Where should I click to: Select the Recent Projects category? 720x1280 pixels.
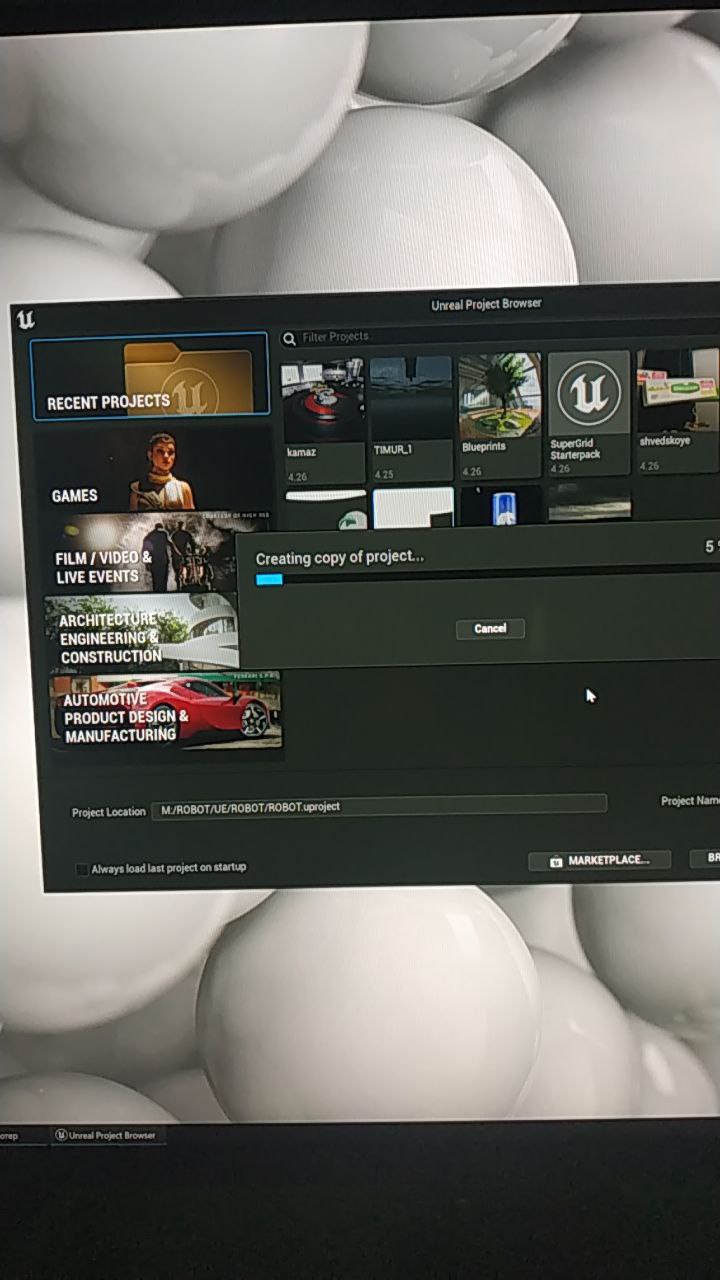[x=150, y=375]
